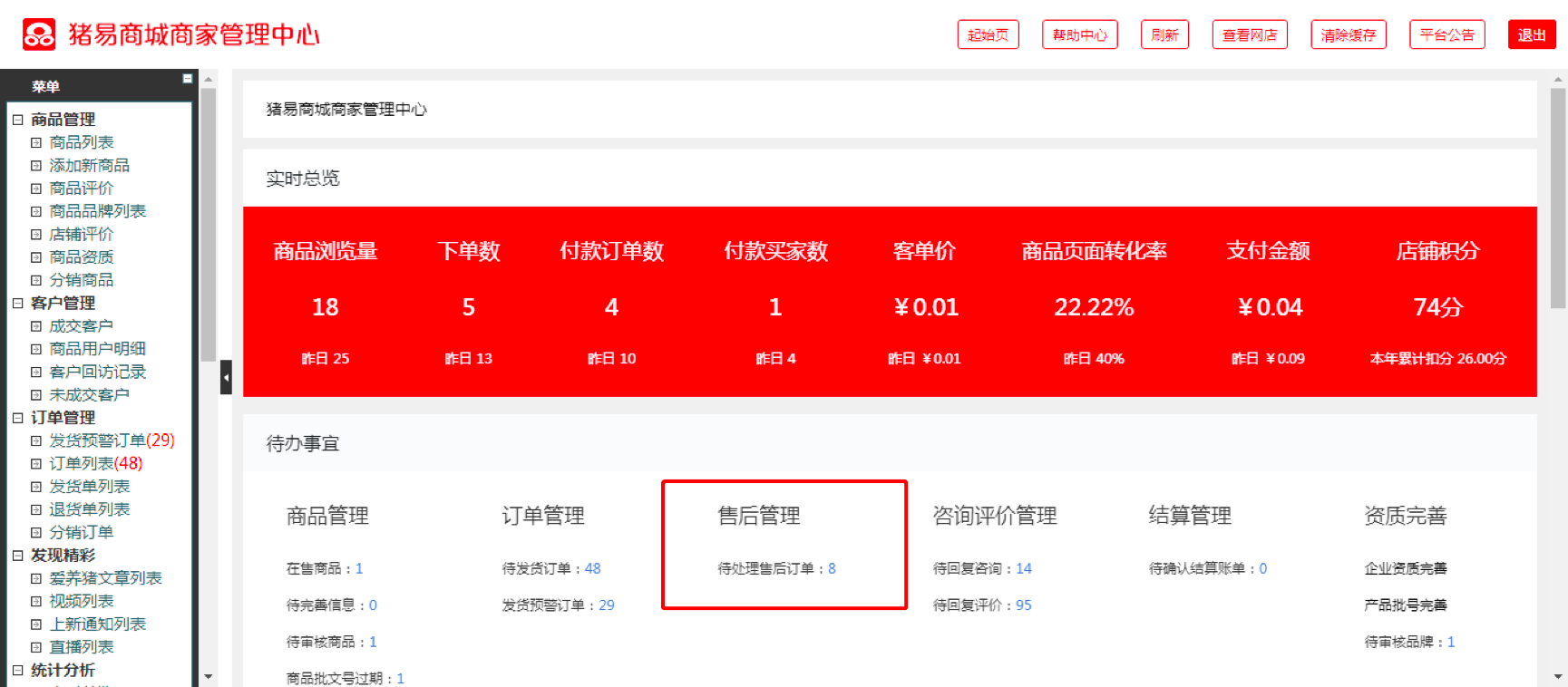The height and width of the screenshot is (687, 1568).
Task: Click the 待审核商品 count 1
Action: tap(373, 643)
